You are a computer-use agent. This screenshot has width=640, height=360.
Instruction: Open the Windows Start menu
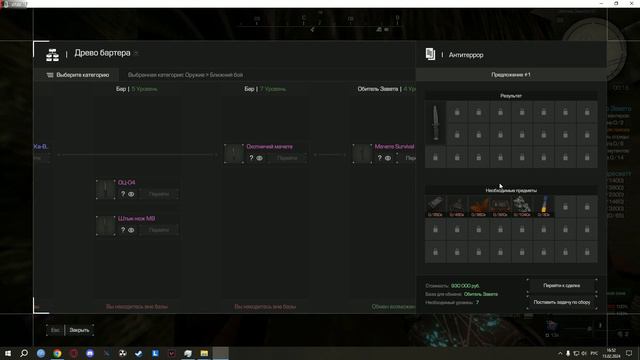(x=8, y=353)
